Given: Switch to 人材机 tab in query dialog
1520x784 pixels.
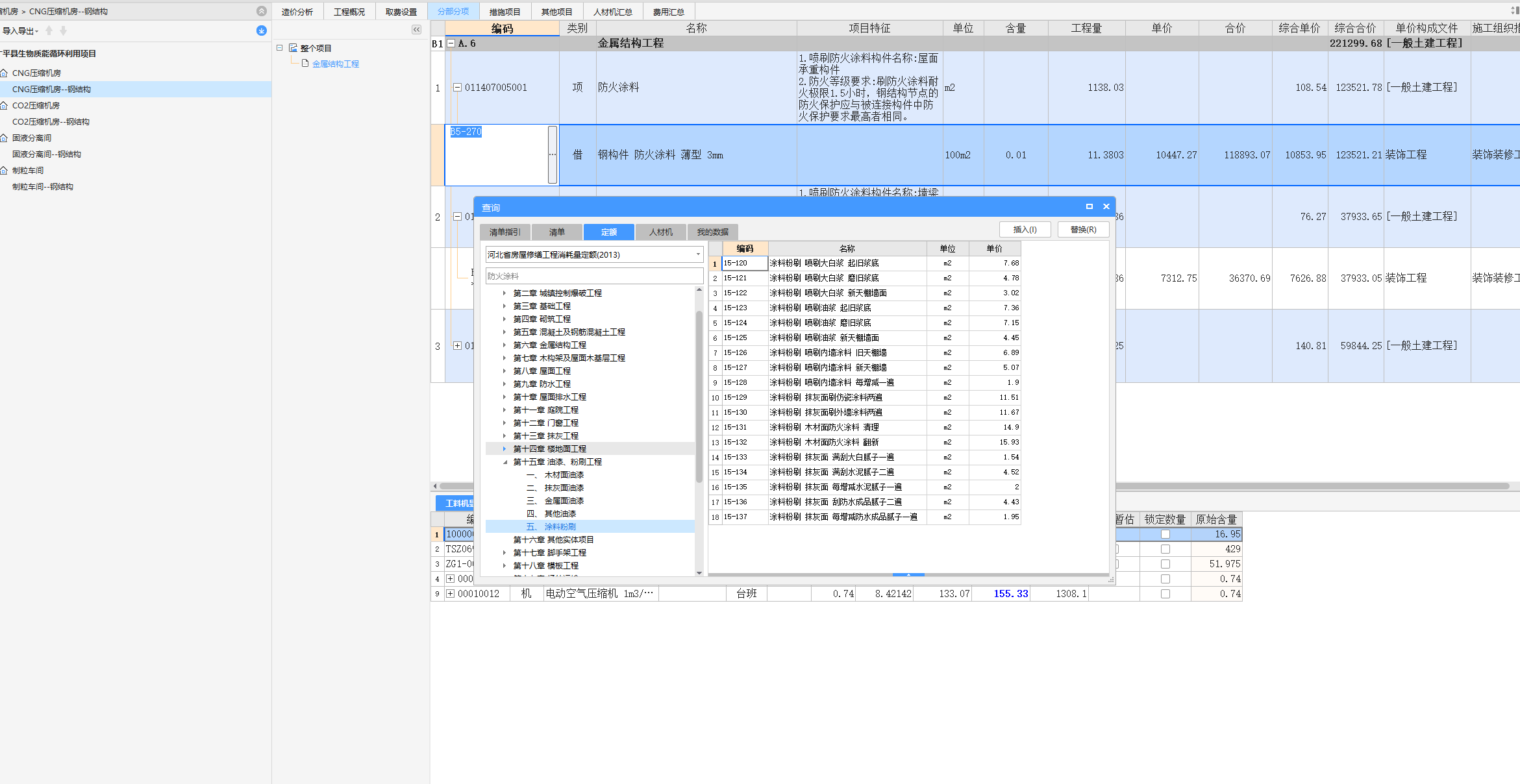Looking at the screenshot, I should pos(661,232).
